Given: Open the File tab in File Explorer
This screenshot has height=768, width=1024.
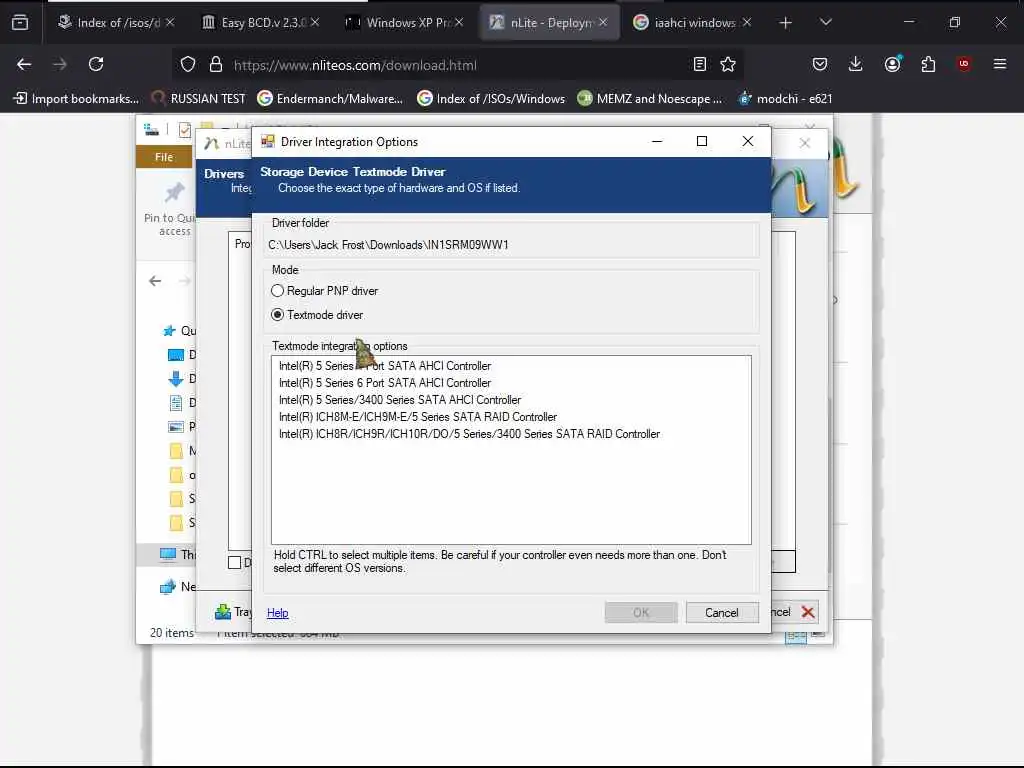Looking at the screenshot, I should tap(164, 157).
